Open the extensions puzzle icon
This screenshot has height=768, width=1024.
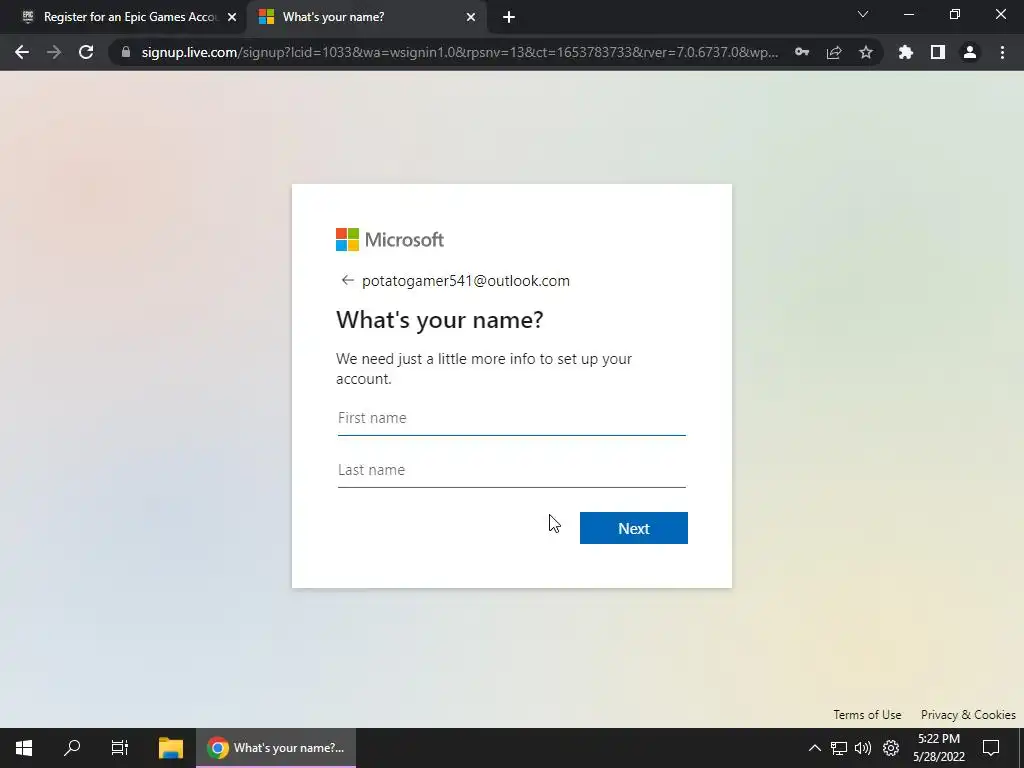(905, 52)
